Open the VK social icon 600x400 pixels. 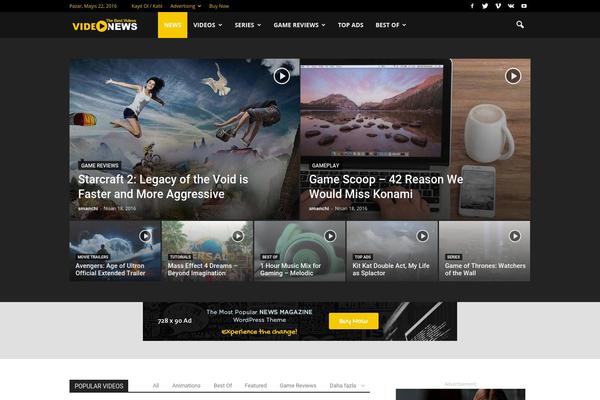coord(511,6)
